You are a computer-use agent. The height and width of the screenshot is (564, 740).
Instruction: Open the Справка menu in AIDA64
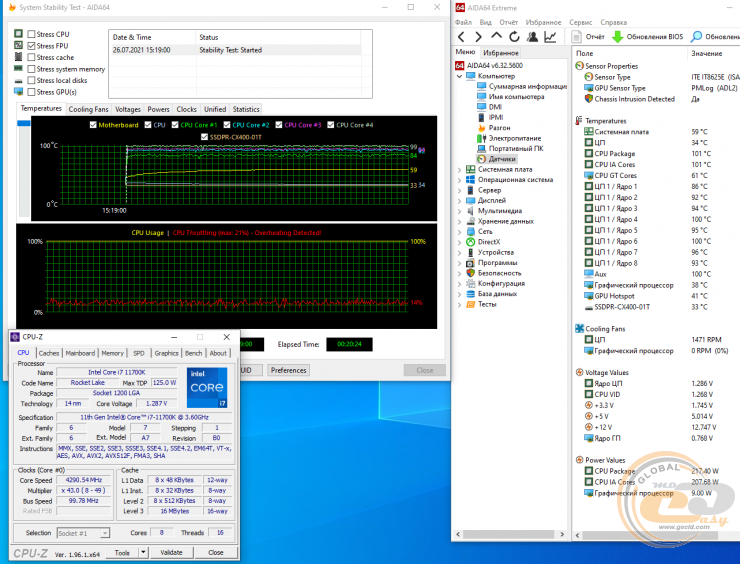614,22
